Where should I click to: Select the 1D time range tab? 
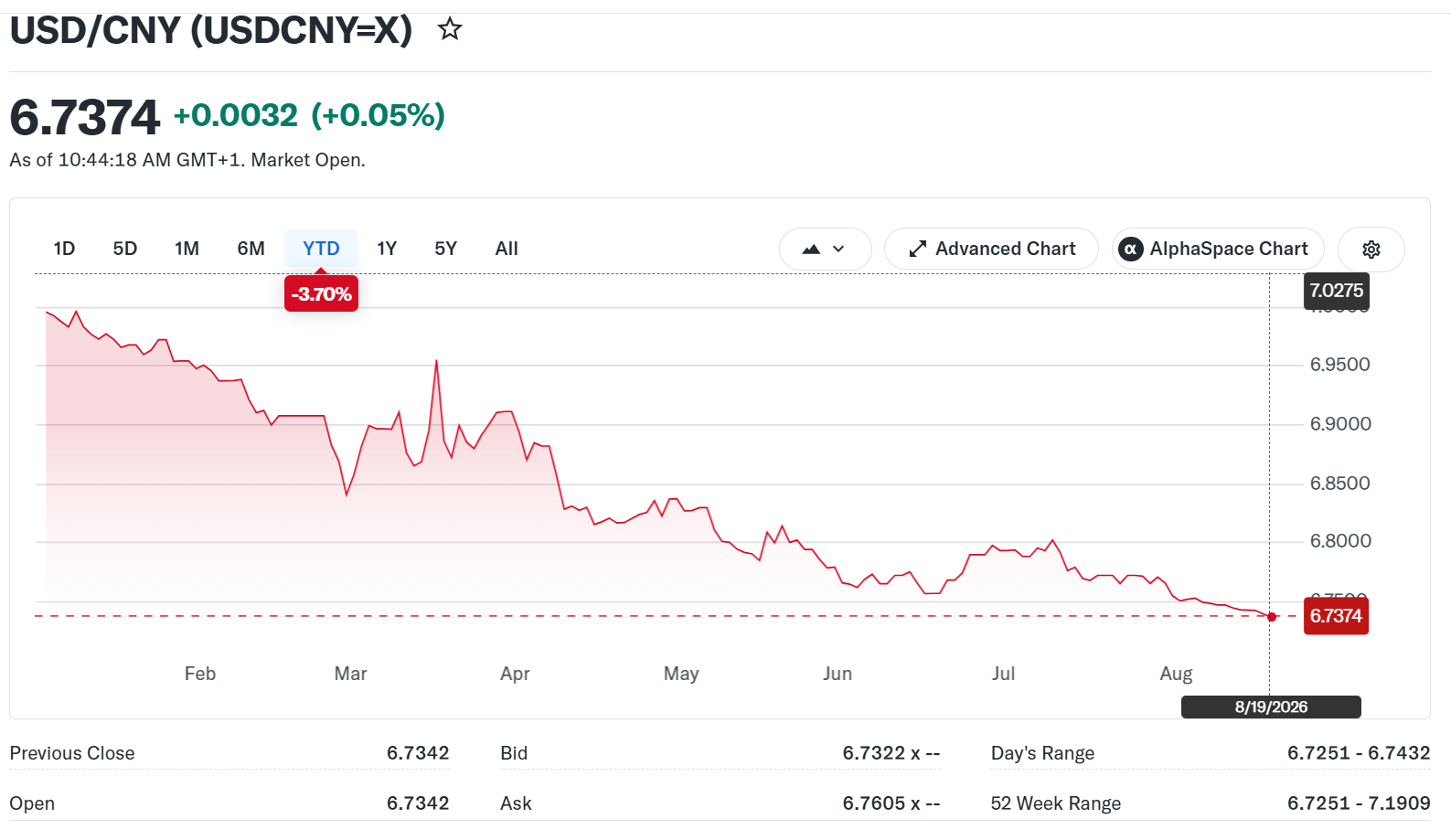pos(64,249)
